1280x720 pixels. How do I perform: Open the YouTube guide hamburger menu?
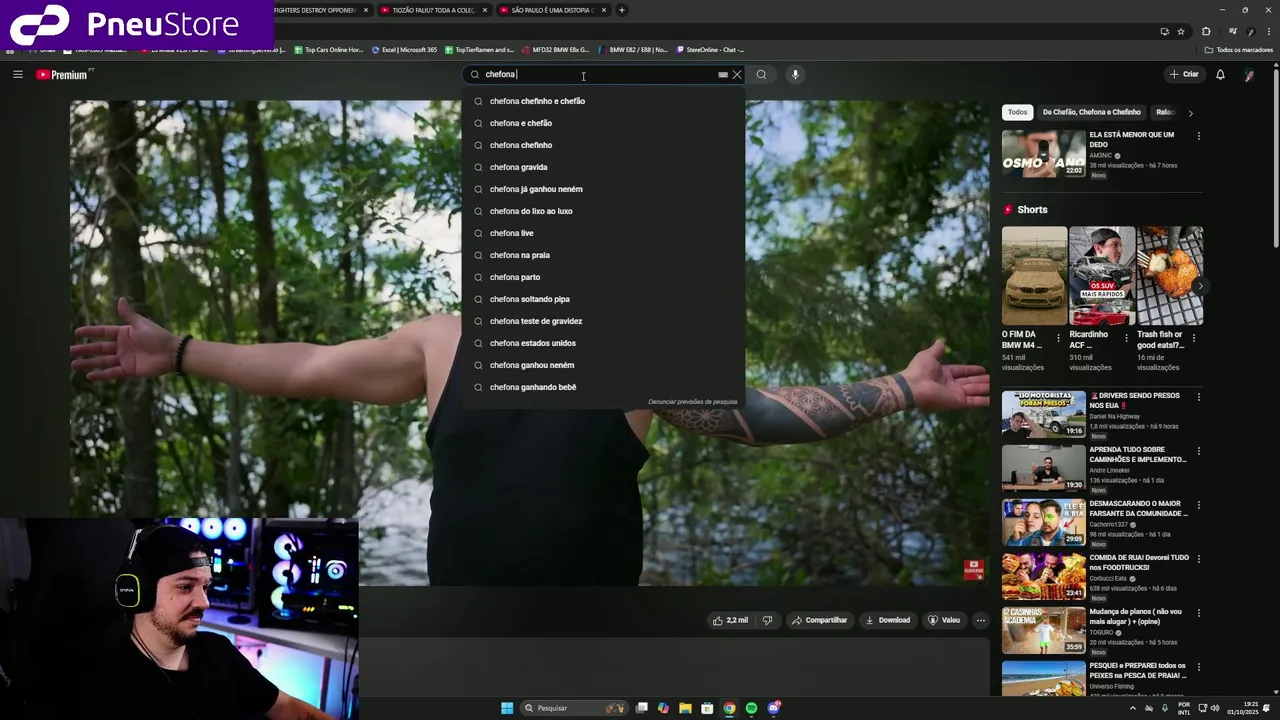(17, 74)
